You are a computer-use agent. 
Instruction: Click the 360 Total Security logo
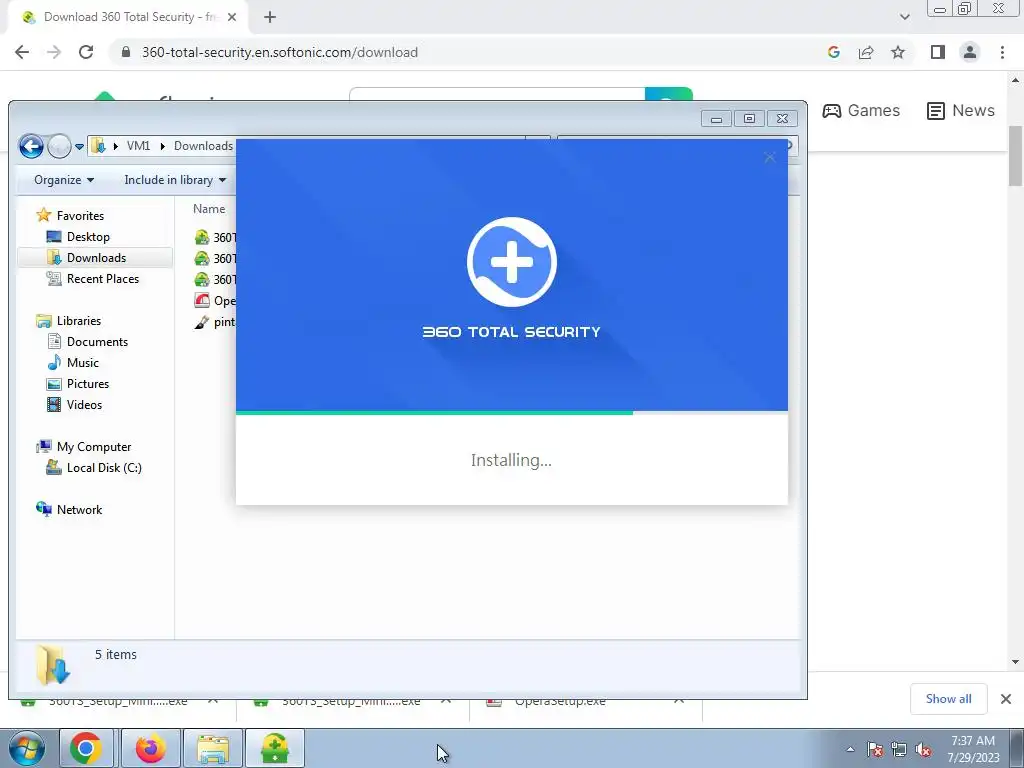pyautogui.click(x=512, y=262)
